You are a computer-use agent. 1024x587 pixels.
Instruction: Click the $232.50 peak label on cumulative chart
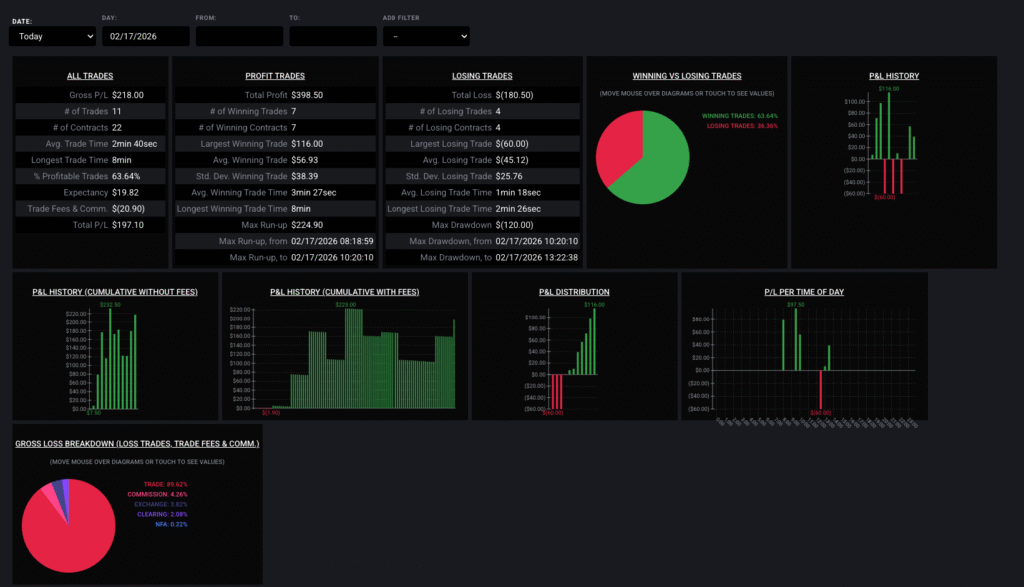[x=110, y=305]
